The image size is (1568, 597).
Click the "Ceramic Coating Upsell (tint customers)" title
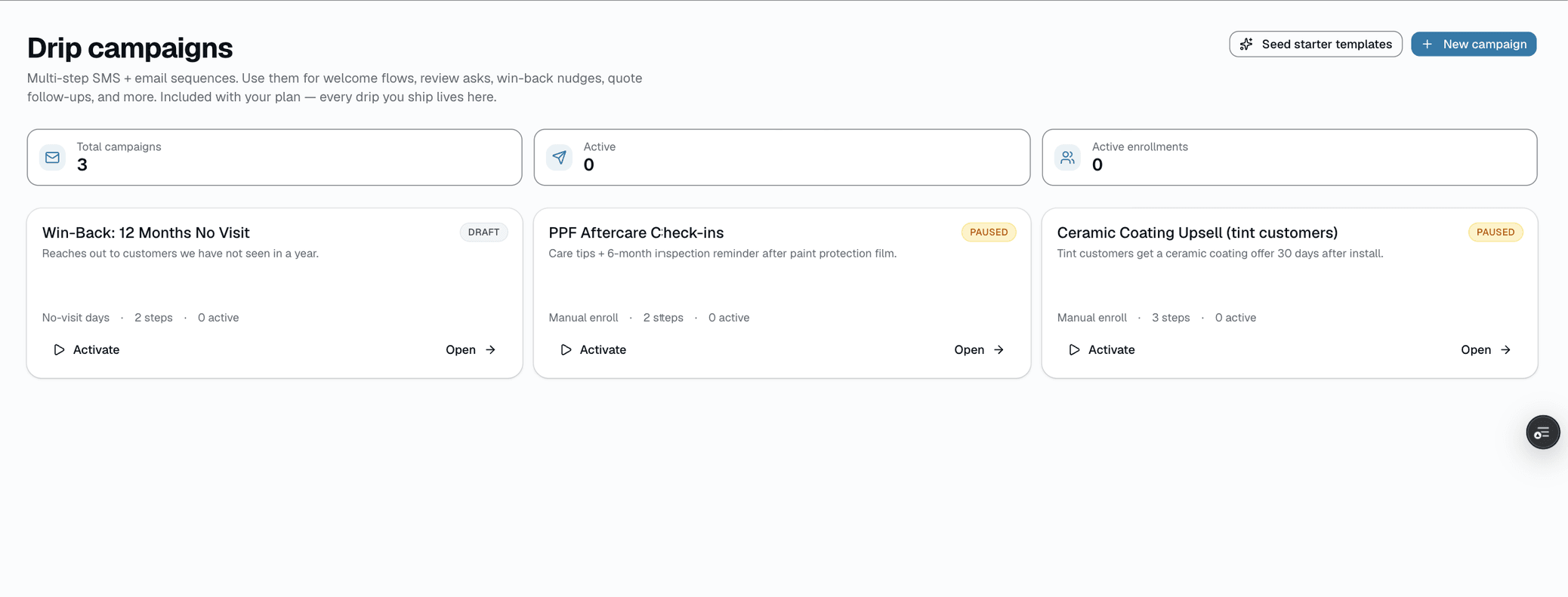coord(1197,232)
